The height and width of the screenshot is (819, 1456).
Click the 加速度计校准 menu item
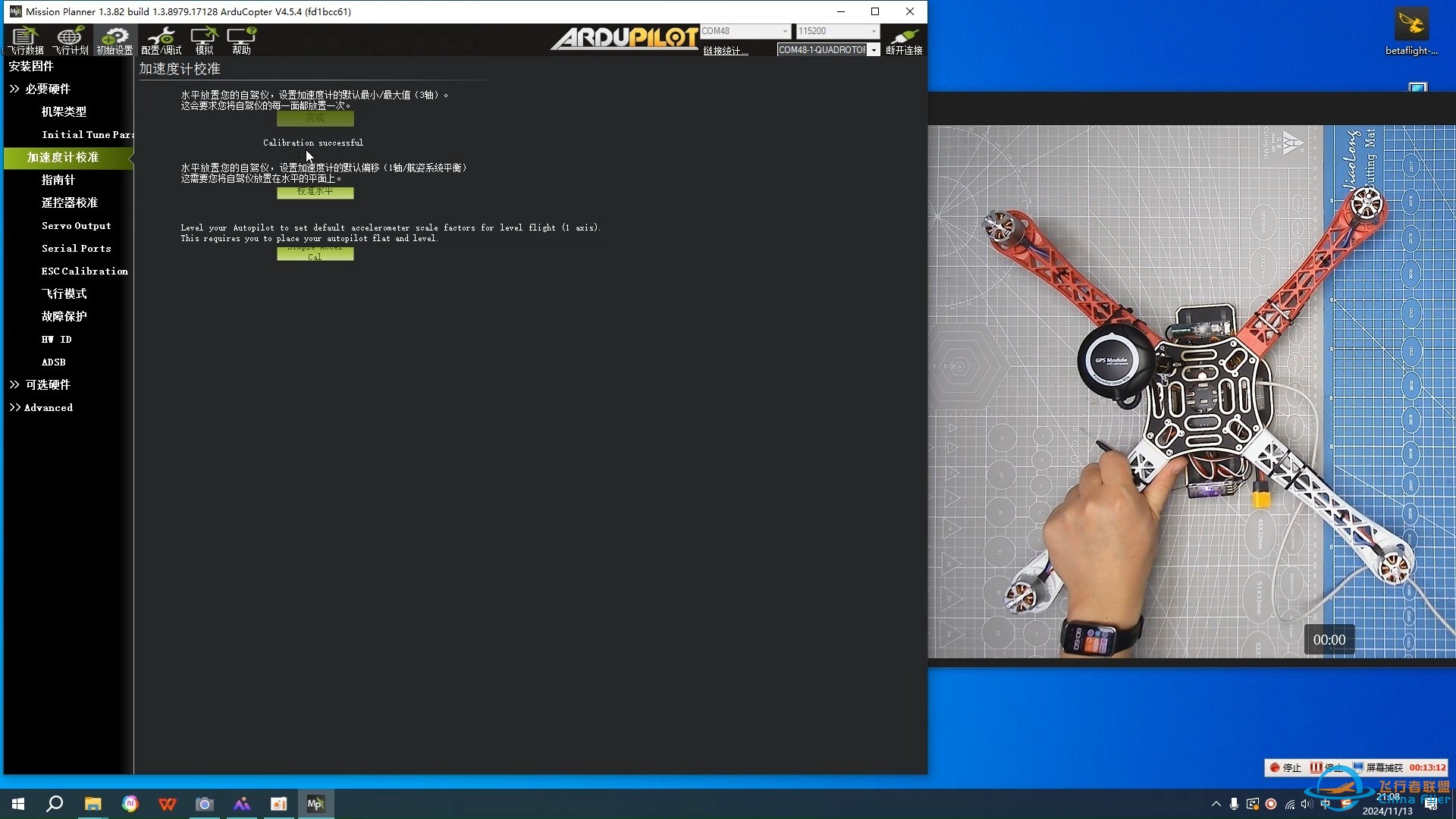pyautogui.click(x=62, y=157)
